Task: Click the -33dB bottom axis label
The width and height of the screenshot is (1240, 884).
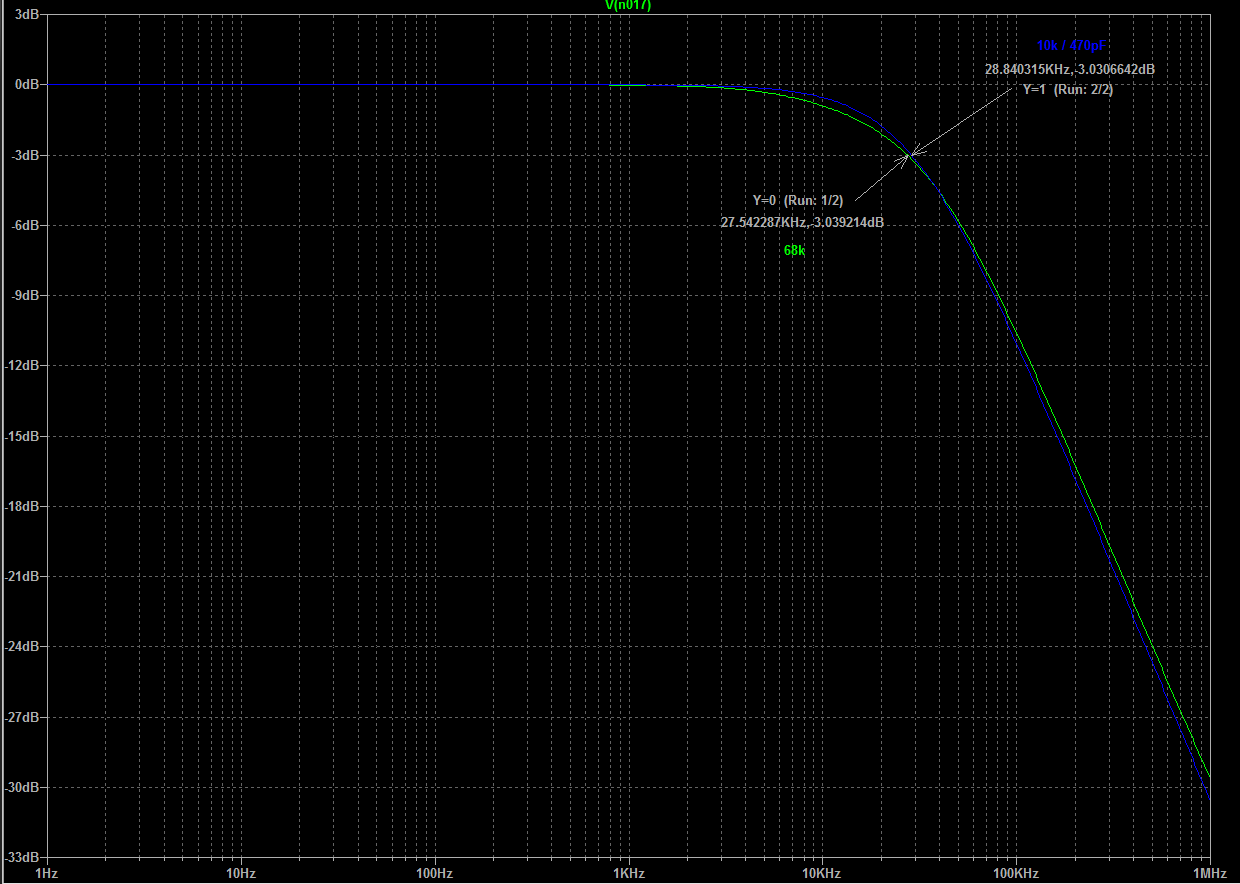Action: point(22,857)
